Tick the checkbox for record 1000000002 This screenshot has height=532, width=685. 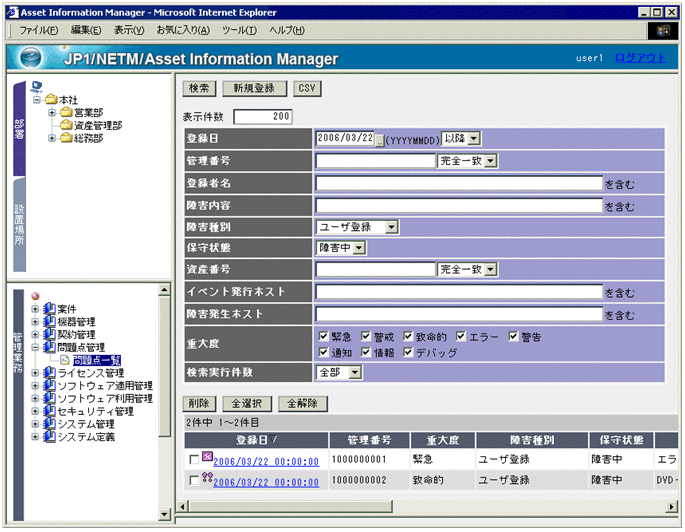193,481
